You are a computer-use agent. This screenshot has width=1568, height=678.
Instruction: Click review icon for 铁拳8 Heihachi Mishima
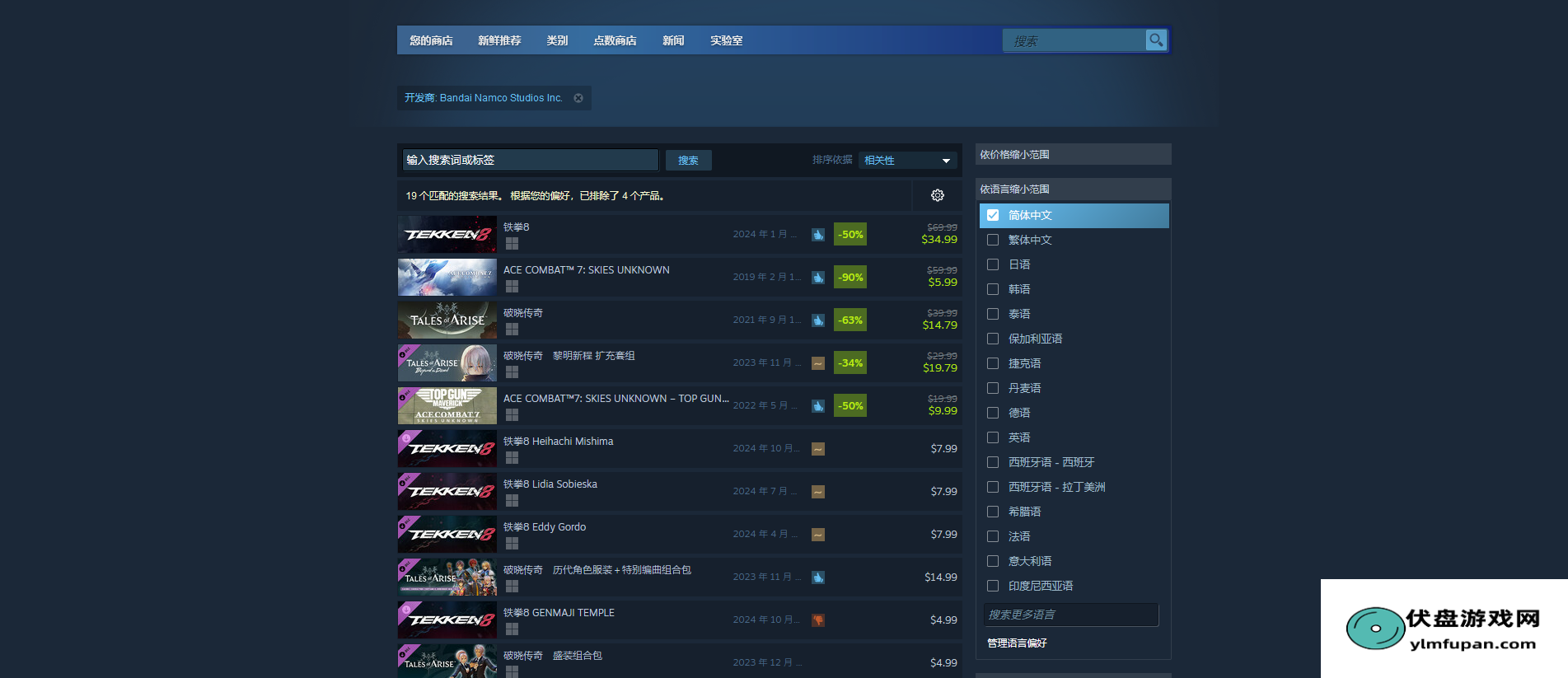818,449
